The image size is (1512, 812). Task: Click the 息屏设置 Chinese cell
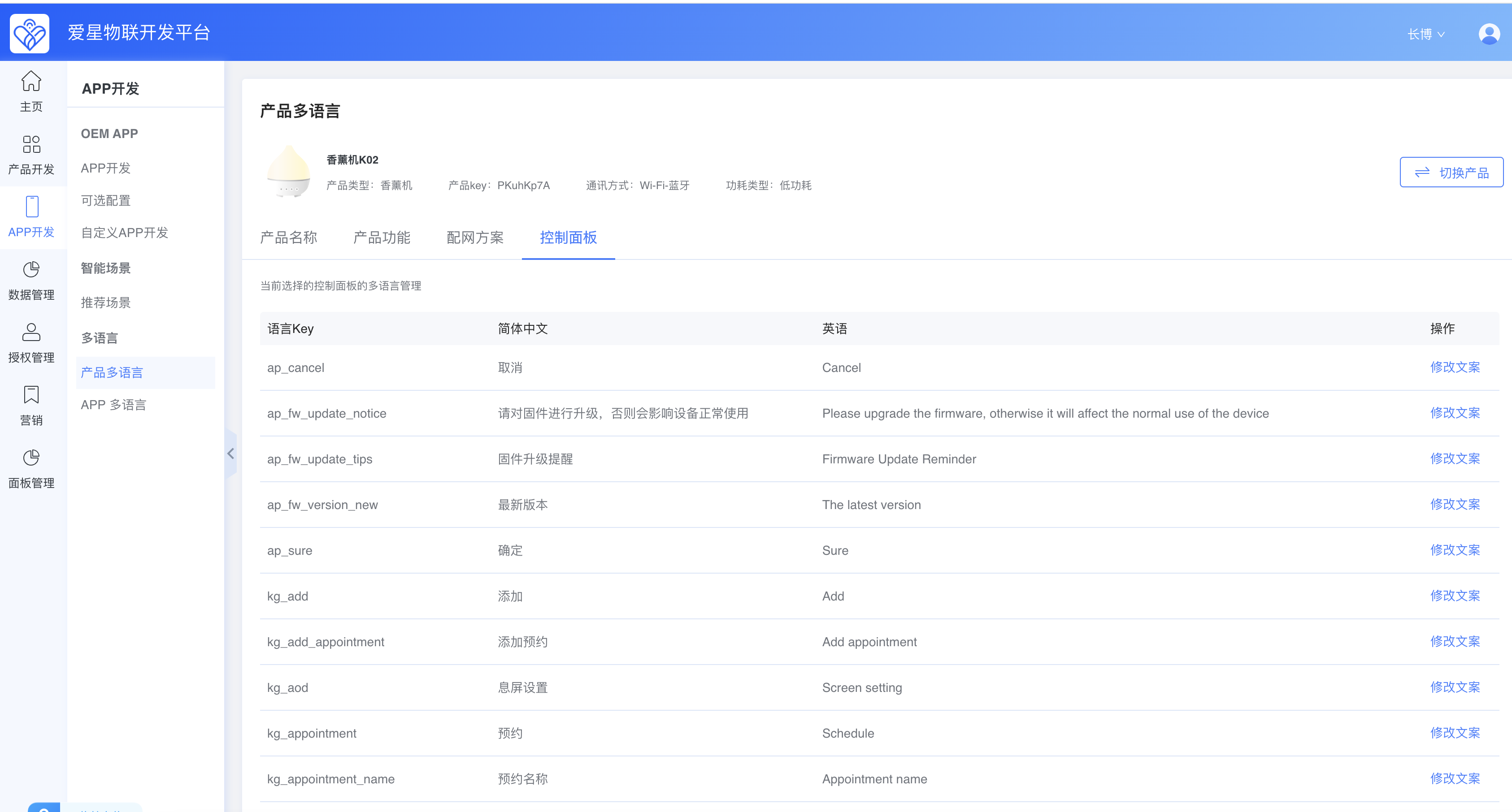click(522, 687)
